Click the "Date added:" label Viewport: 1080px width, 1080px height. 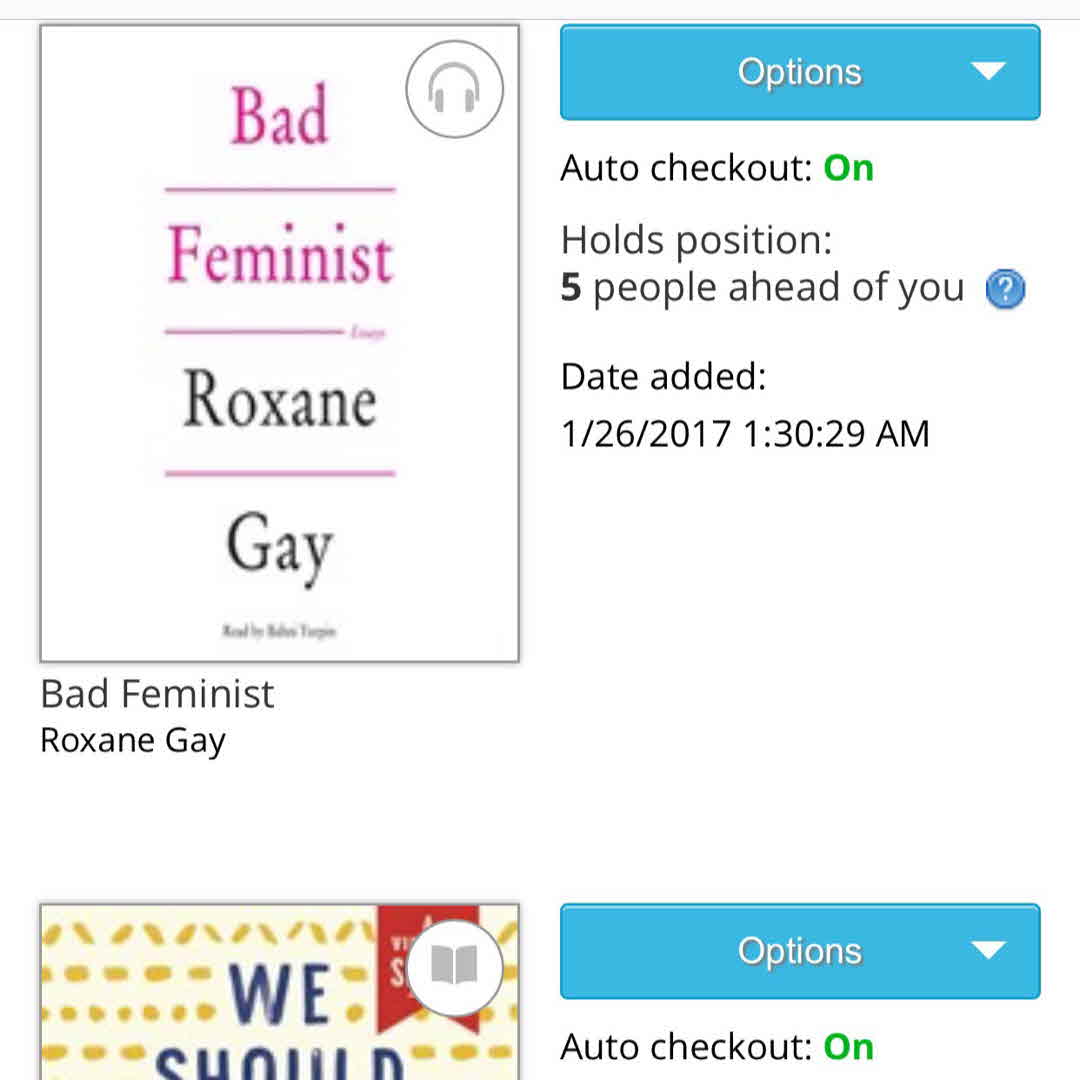tap(663, 377)
